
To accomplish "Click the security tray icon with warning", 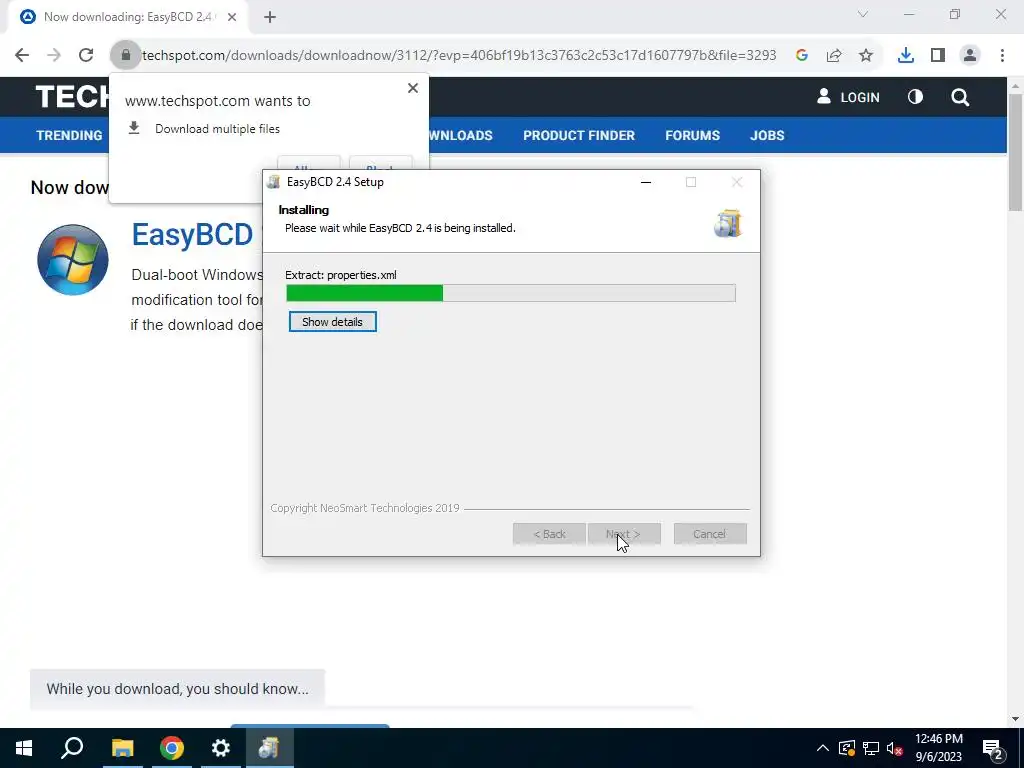I will point(847,748).
